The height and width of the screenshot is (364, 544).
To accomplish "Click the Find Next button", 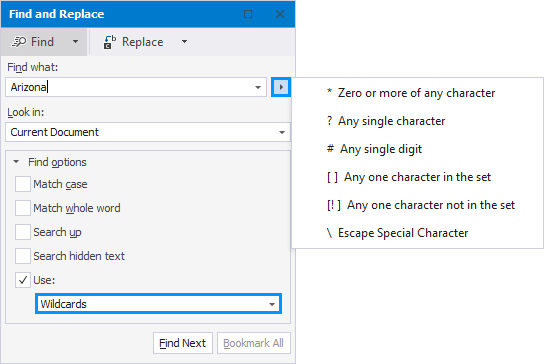I will tap(183, 343).
